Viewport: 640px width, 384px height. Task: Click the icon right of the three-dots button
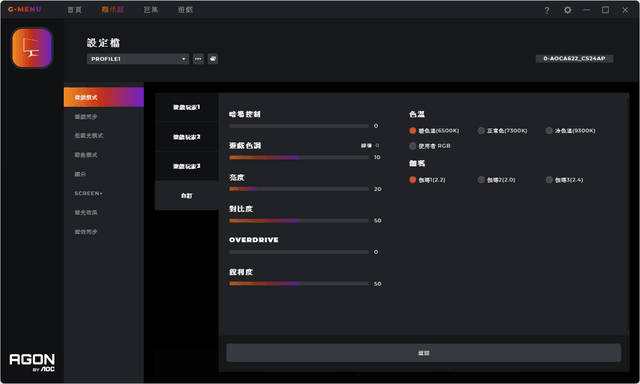pos(213,59)
